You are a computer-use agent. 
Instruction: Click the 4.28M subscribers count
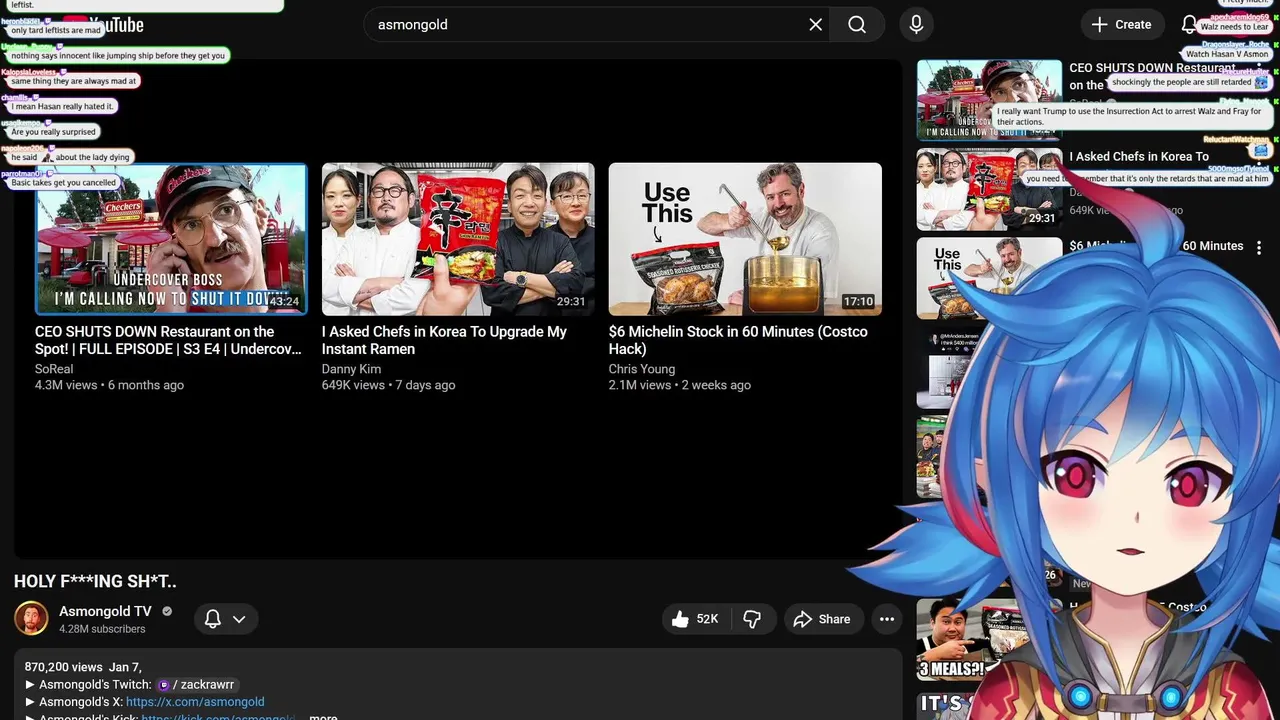click(x=102, y=629)
